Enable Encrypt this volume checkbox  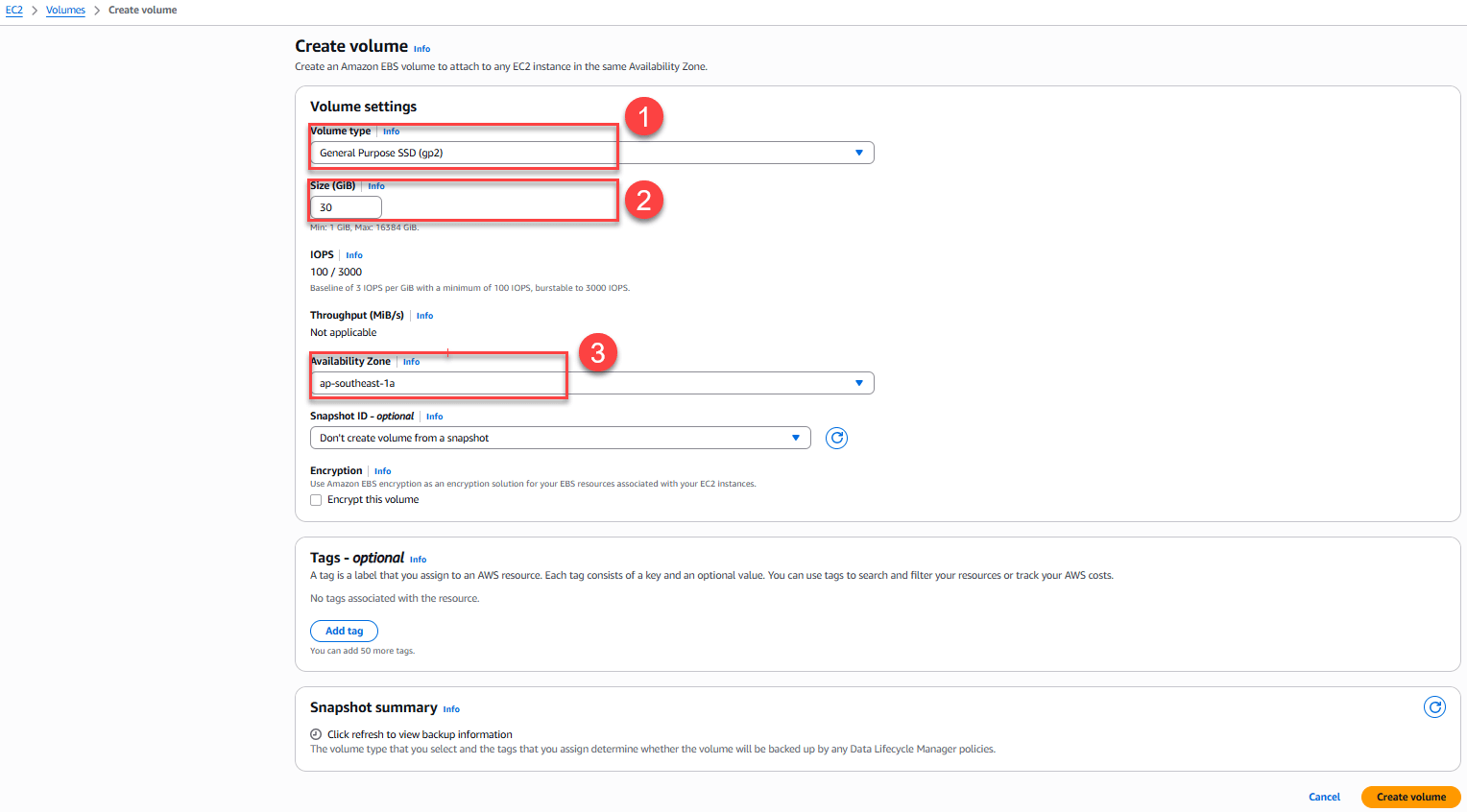point(316,500)
